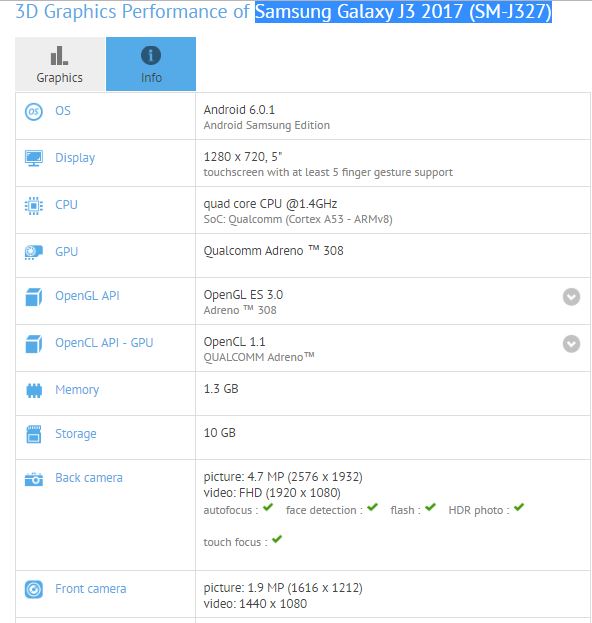Click the HDR photo green checkmark
592x623 pixels.
[519, 507]
